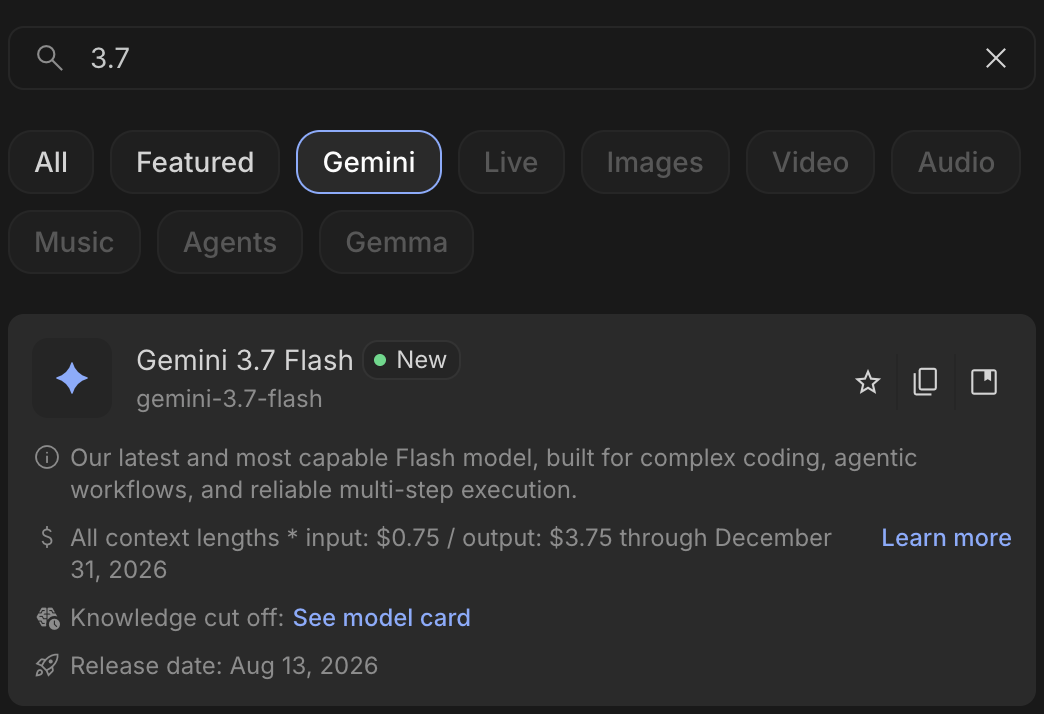Toggle the Images filter chip
This screenshot has height=714, width=1044.
pyautogui.click(x=655, y=162)
